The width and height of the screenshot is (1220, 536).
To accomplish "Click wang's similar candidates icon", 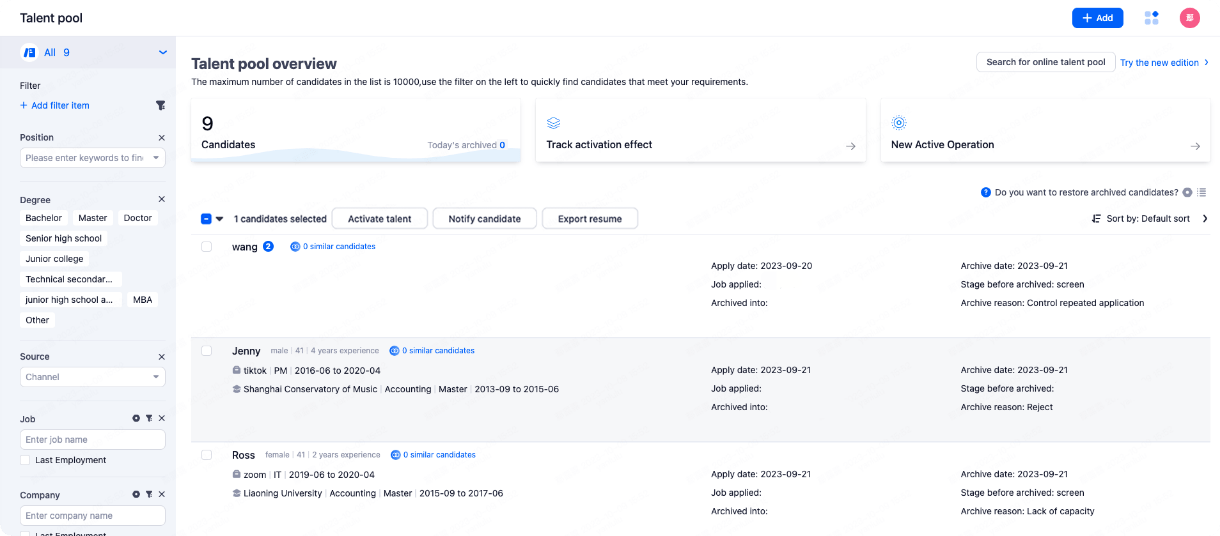I will pyautogui.click(x=295, y=246).
